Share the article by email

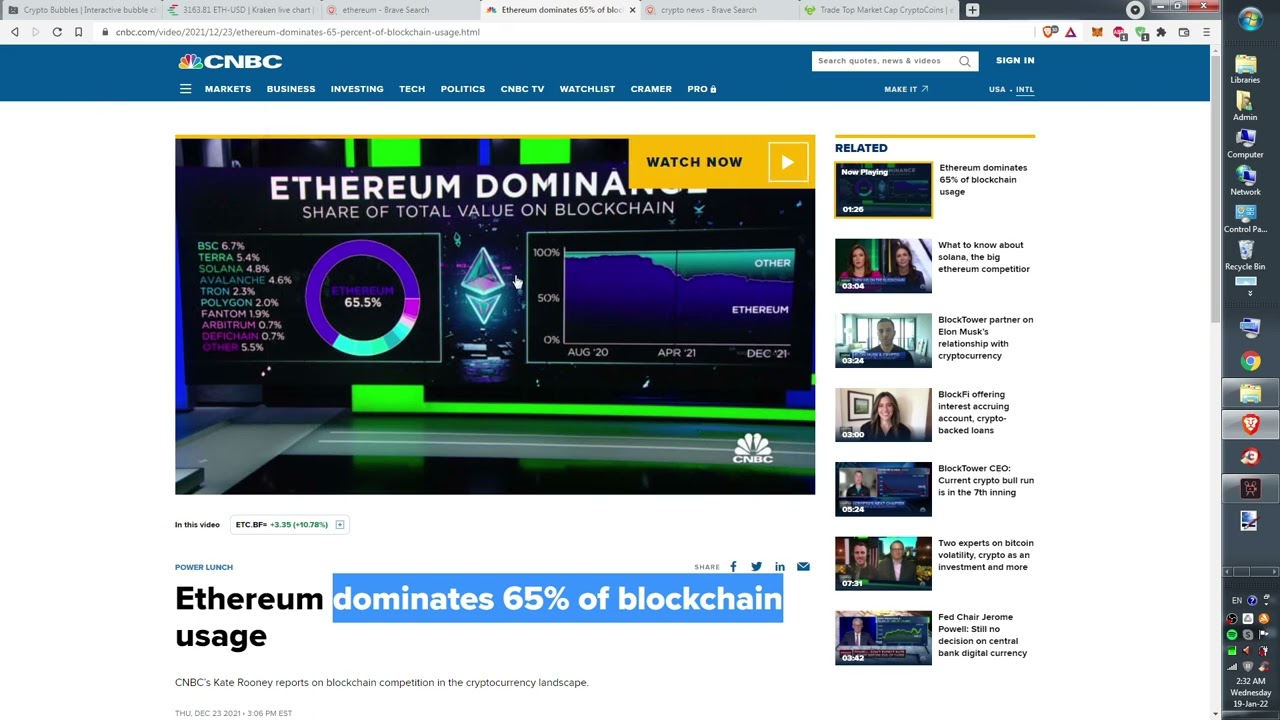803,567
